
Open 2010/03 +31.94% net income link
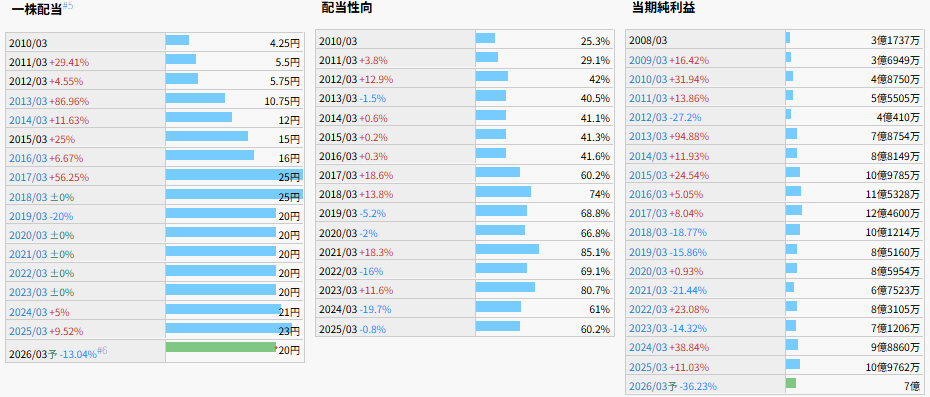[x=648, y=79]
